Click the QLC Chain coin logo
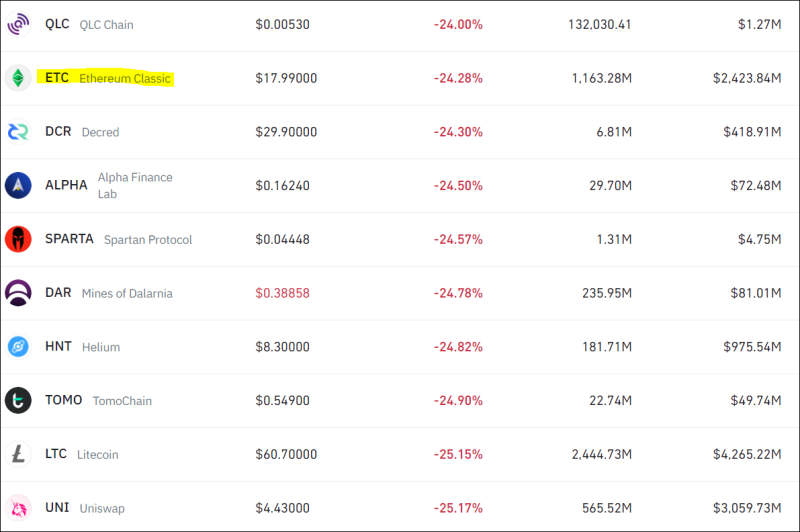 tap(18, 24)
